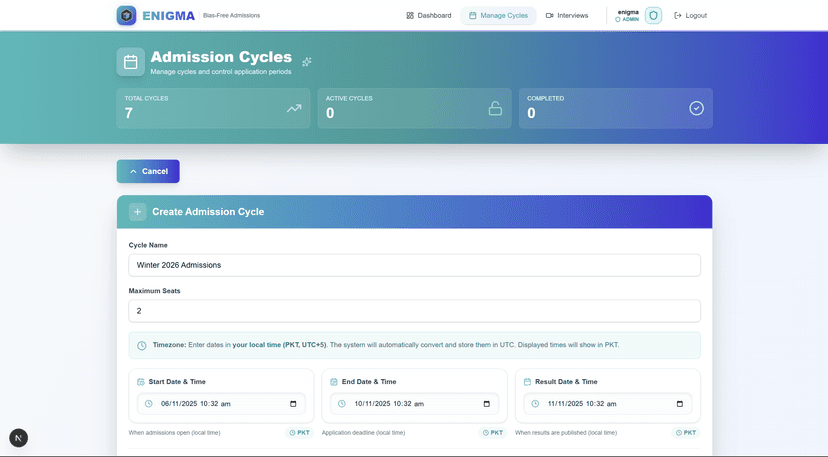Log out using the Logout link
The width and height of the screenshot is (828, 457).
click(690, 15)
